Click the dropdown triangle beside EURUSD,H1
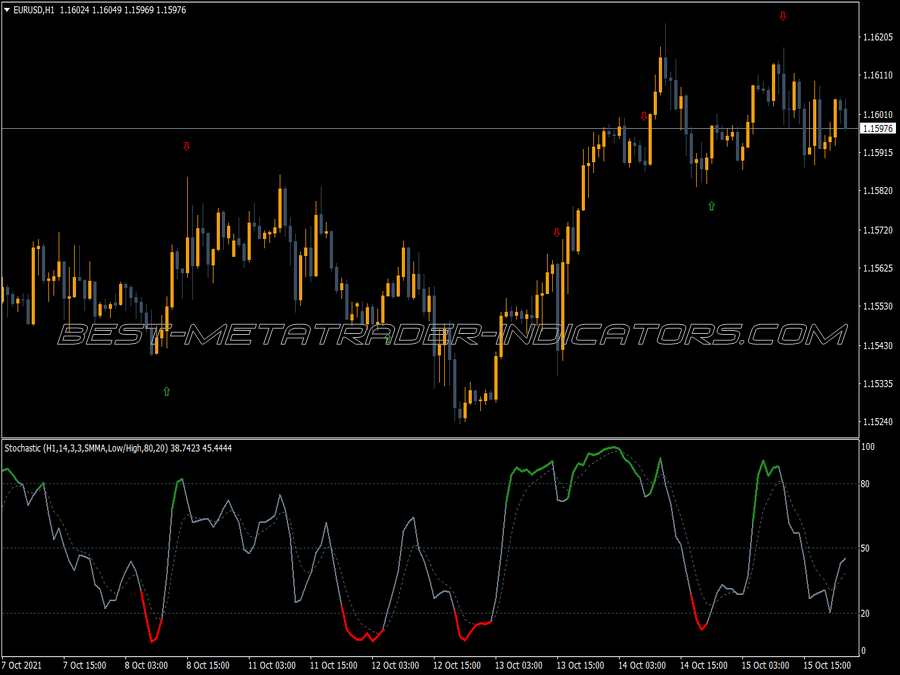Image resolution: width=900 pixels, height=675 pixels. (7, 10)
